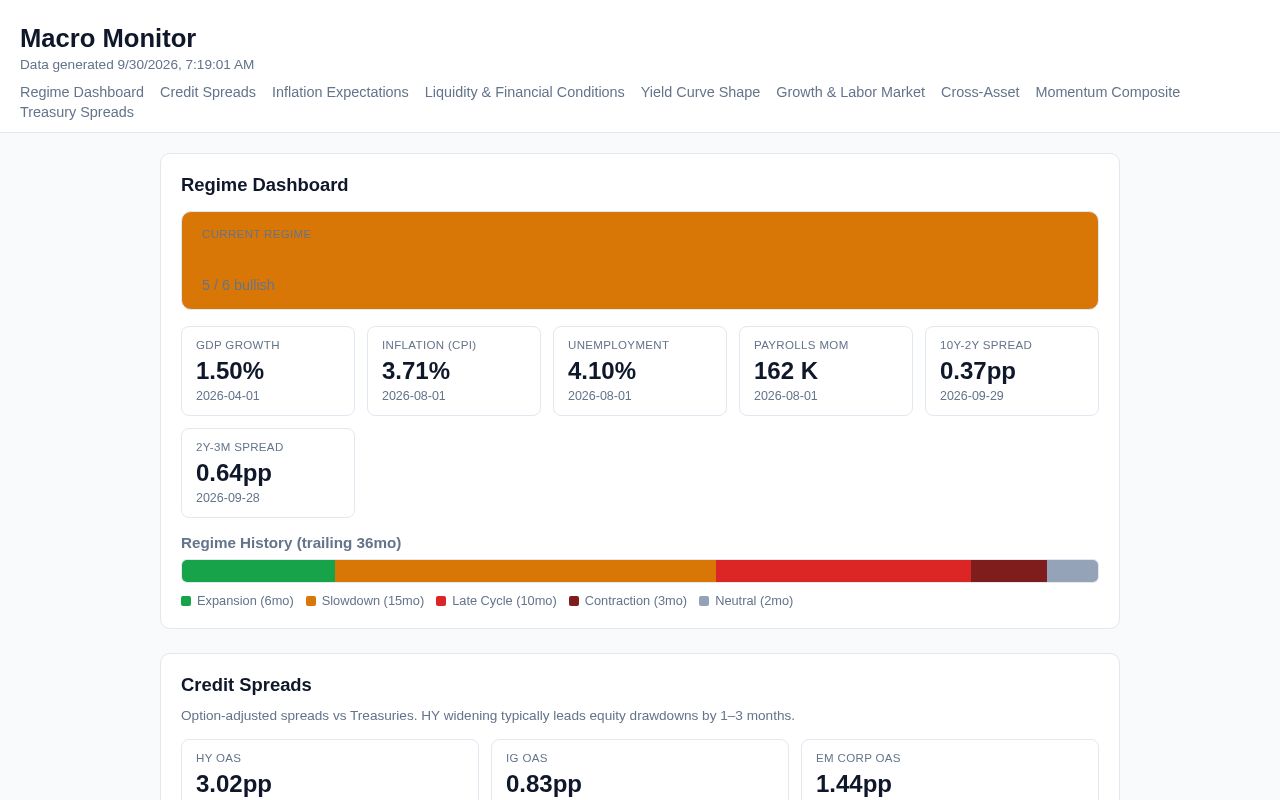Select the IG OAS 0.83pp card

coord(640,770)
